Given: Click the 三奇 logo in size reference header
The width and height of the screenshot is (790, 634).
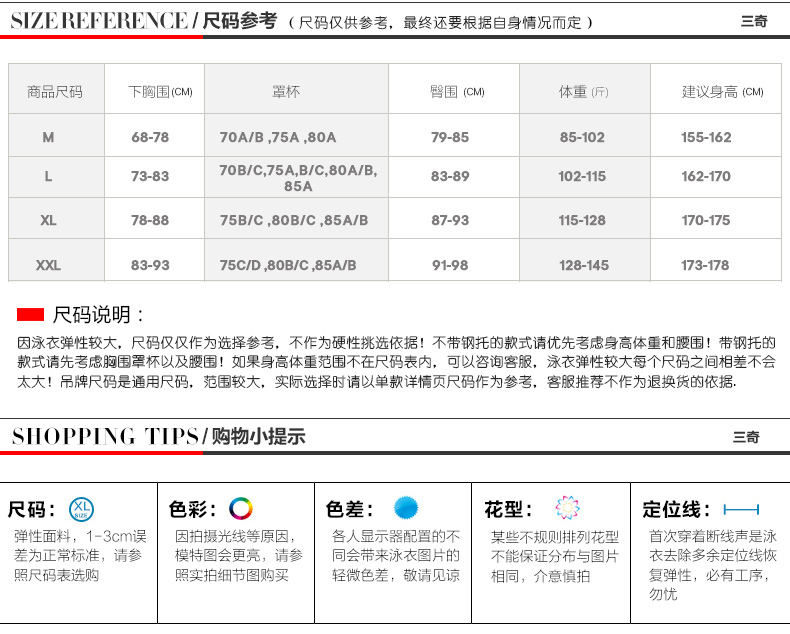Looking at the screenshot, I should (x=753, y=20).
